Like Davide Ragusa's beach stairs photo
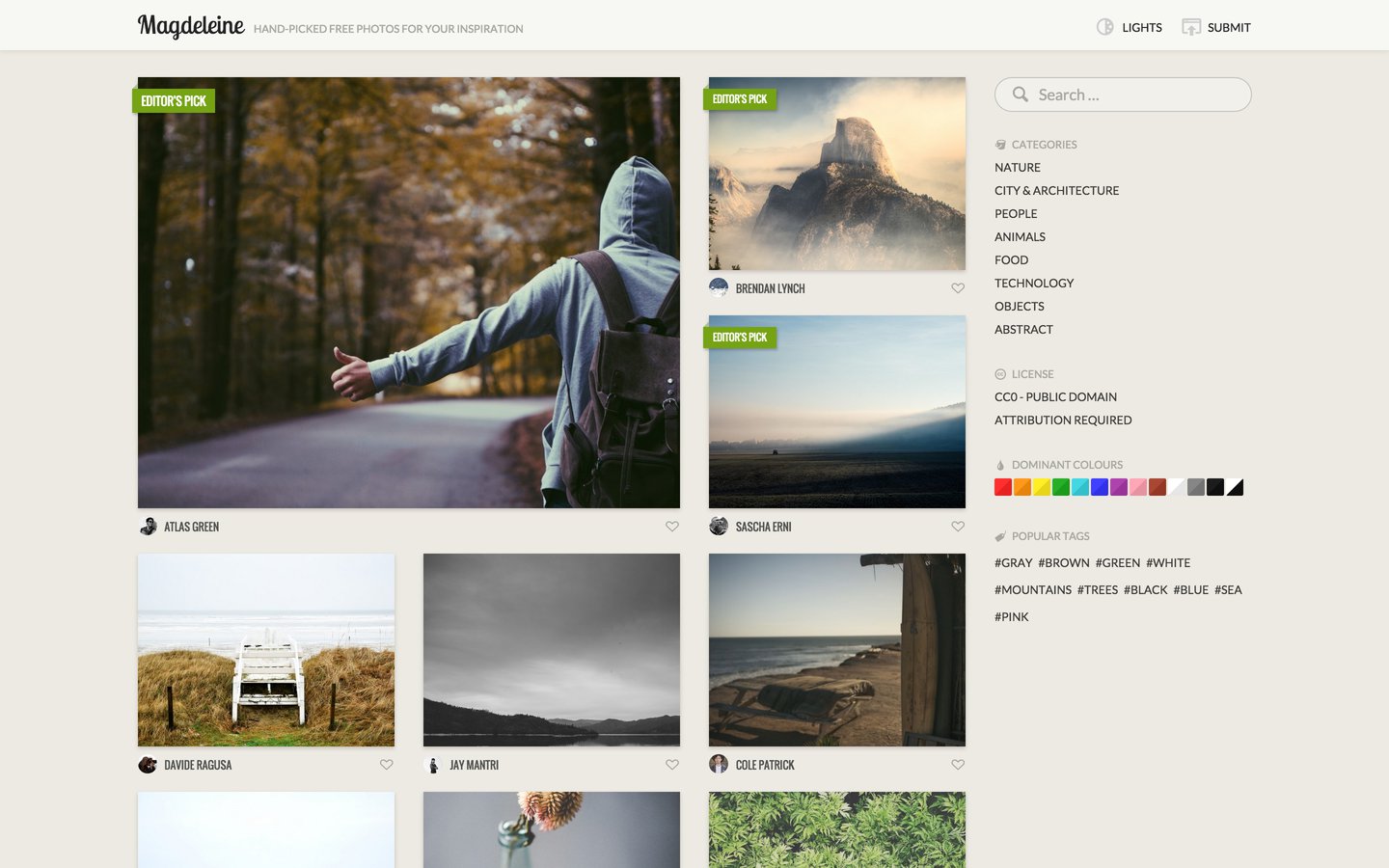1389x868 pixels. [x=387, y=765]
